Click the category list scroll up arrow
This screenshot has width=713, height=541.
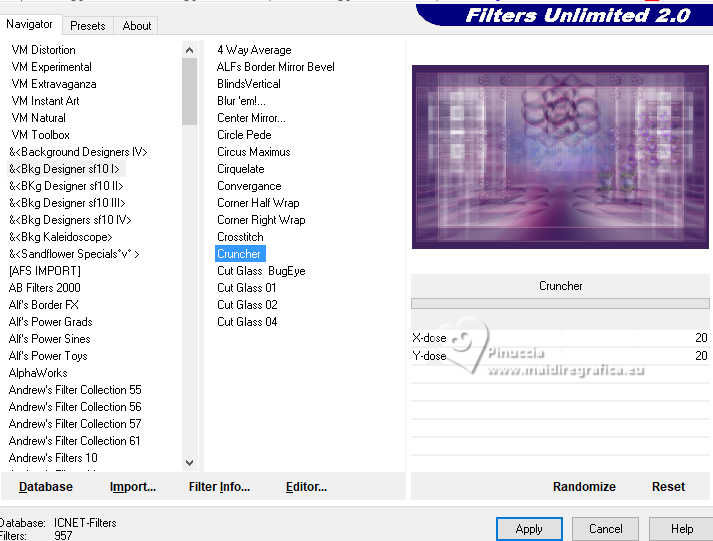click(190, 50)
